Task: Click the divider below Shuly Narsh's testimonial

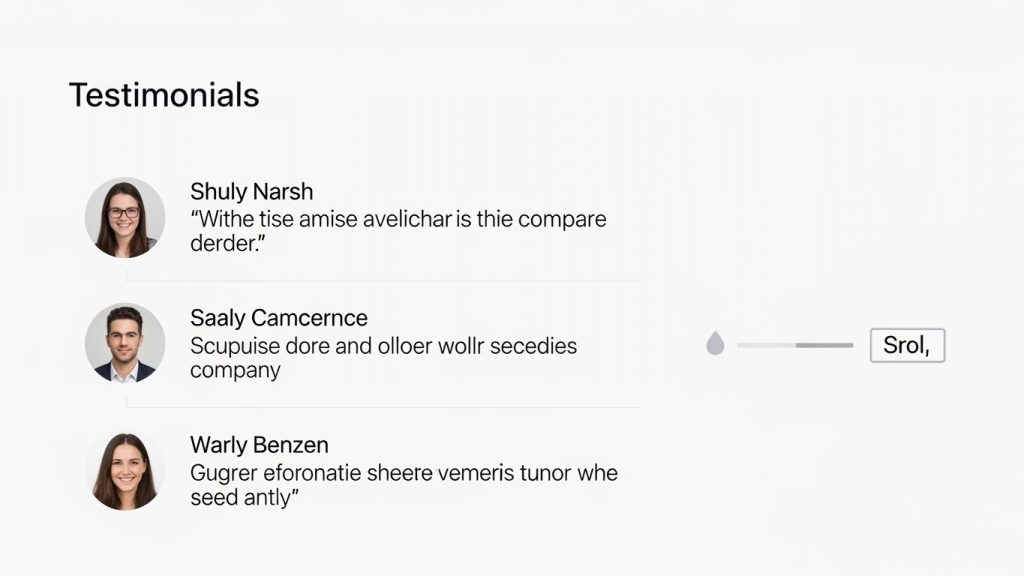Action: tap(383, 281)
